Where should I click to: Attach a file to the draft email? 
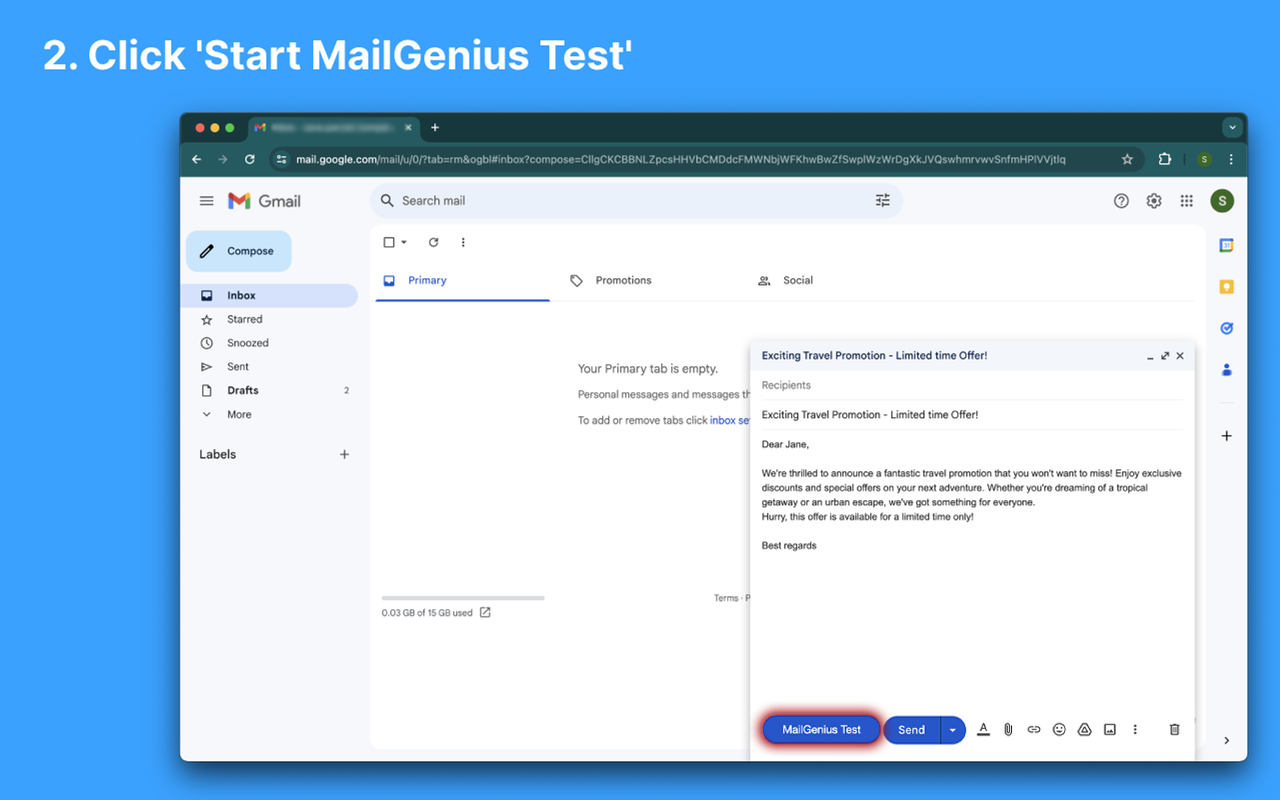click(x=1008, y=729)
